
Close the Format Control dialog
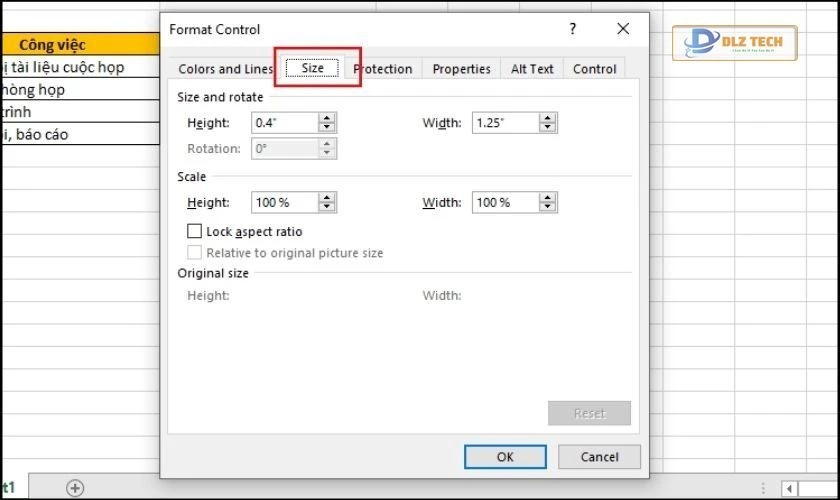(623, 29)
